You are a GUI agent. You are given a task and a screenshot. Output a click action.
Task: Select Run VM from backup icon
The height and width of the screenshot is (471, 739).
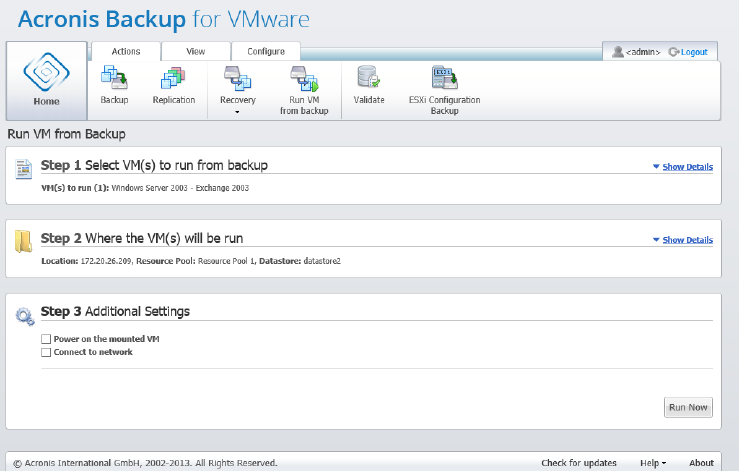pos(303,78)
